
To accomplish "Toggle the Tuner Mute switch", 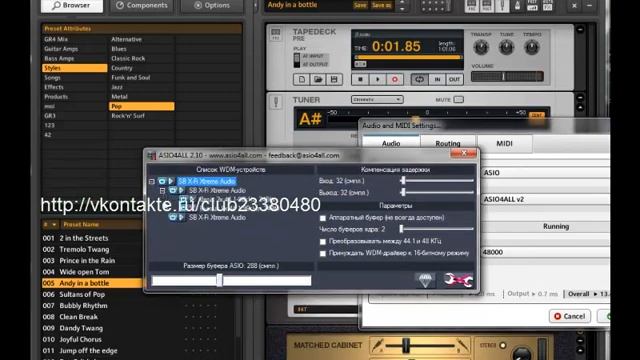I will coord(458,99).
